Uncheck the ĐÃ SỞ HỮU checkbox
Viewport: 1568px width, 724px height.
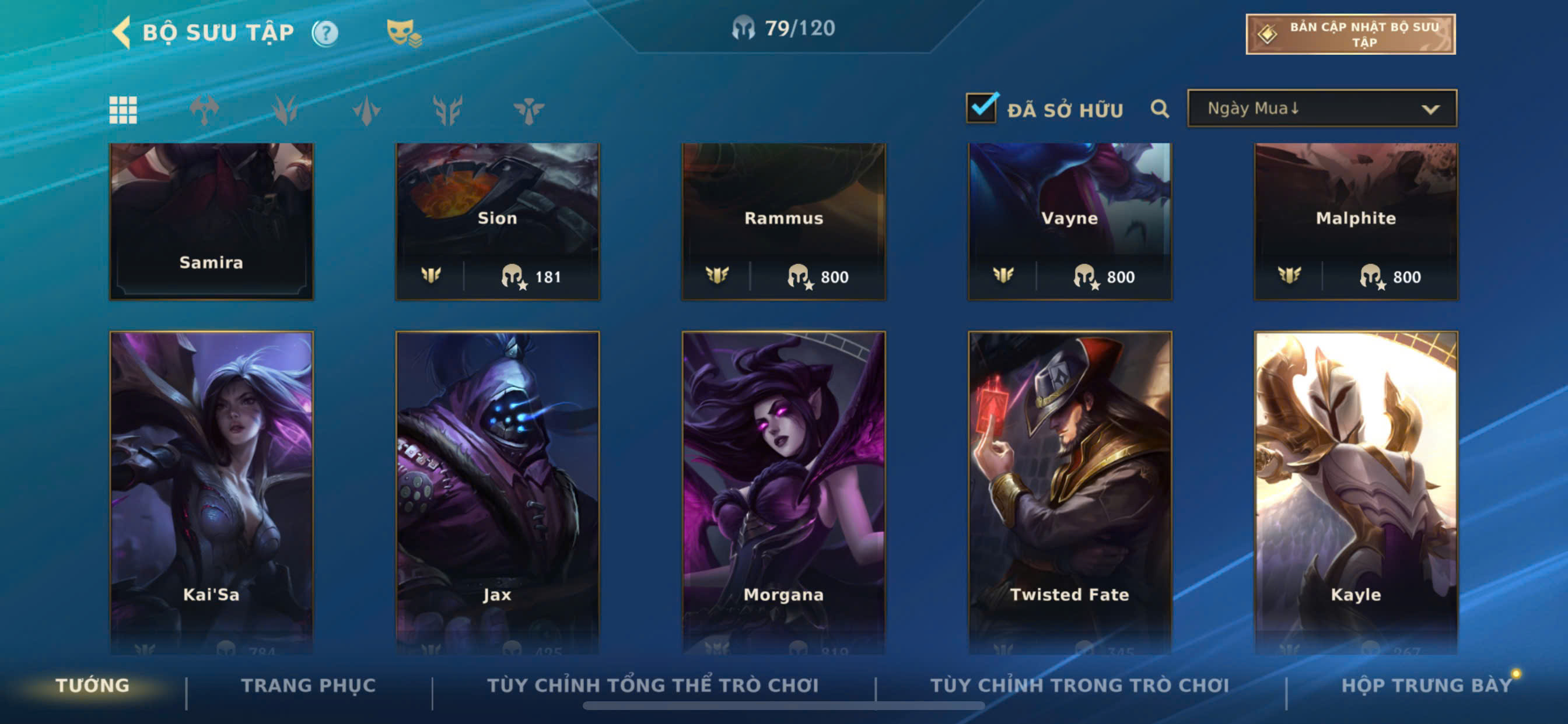pyautogui.click(x=981, y=108)
